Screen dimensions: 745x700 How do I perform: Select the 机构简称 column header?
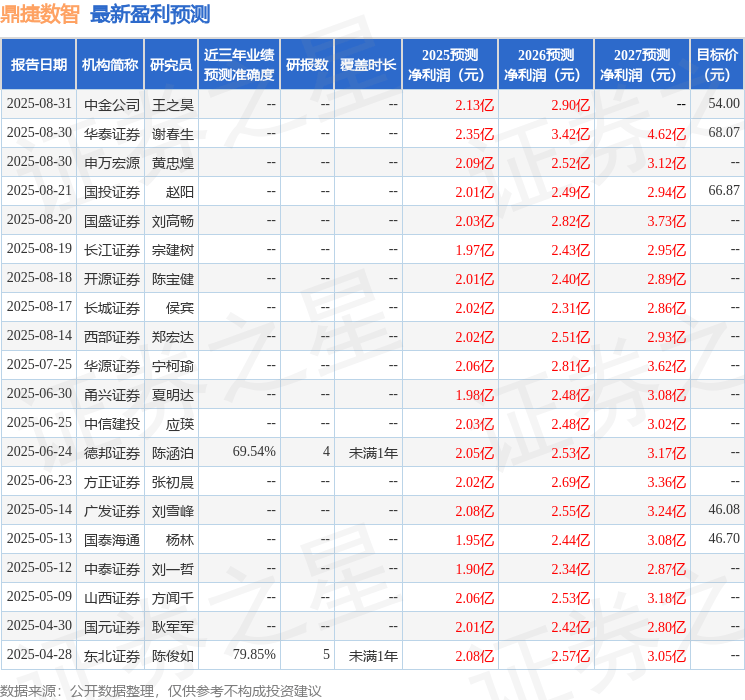[110, 65]
